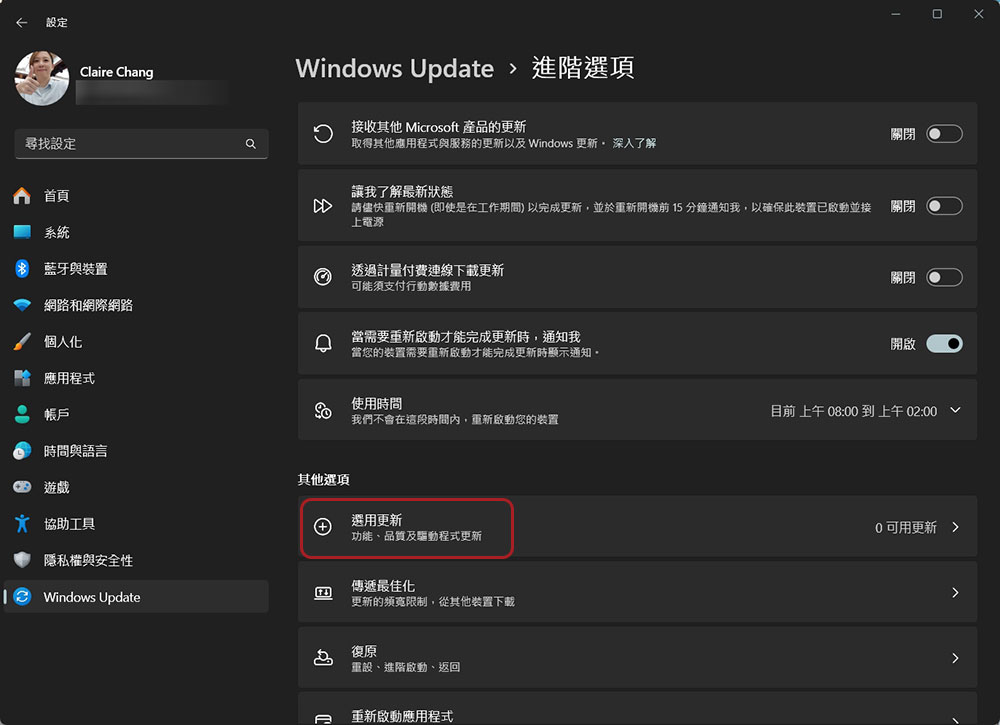Click the gauge icon beside 透過計量付費連線下載更新
Viewport: 1000px width, 725px height.
click(323, 277)
